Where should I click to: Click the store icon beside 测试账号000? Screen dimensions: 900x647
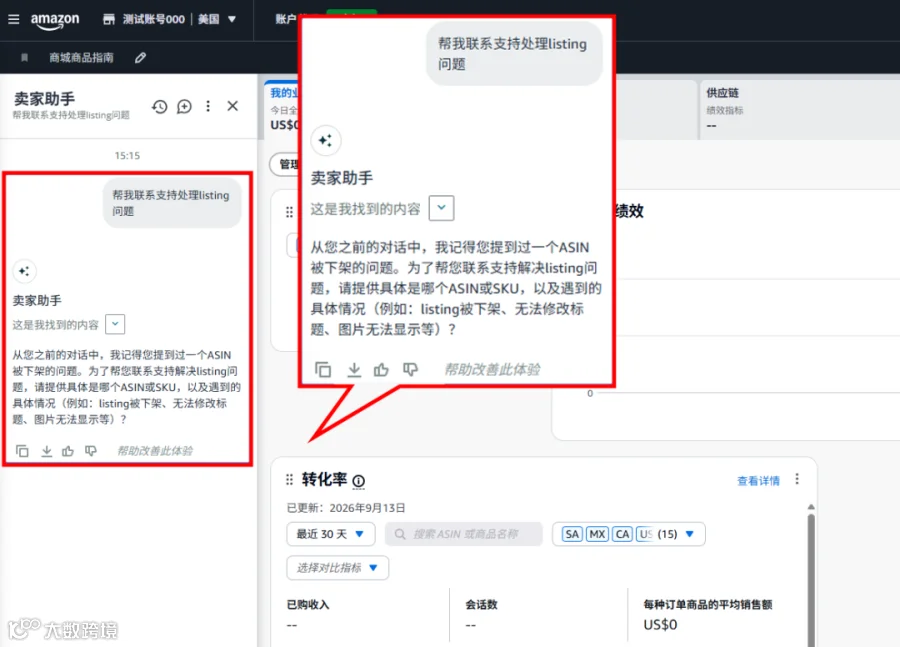(x=108, y=20)
